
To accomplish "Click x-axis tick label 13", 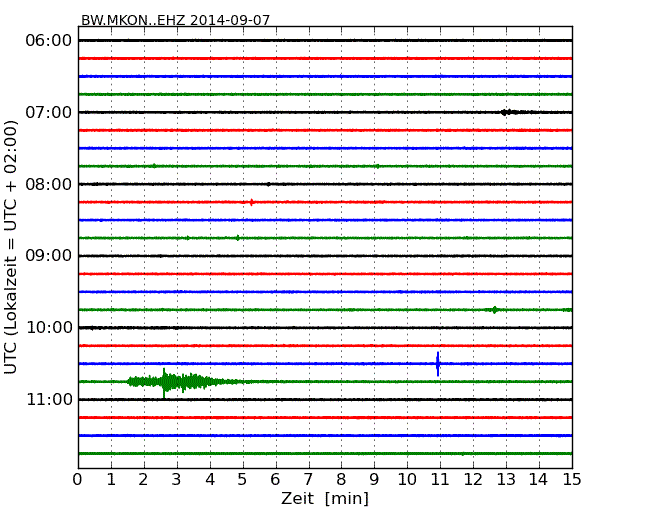I will click(506, 479).
